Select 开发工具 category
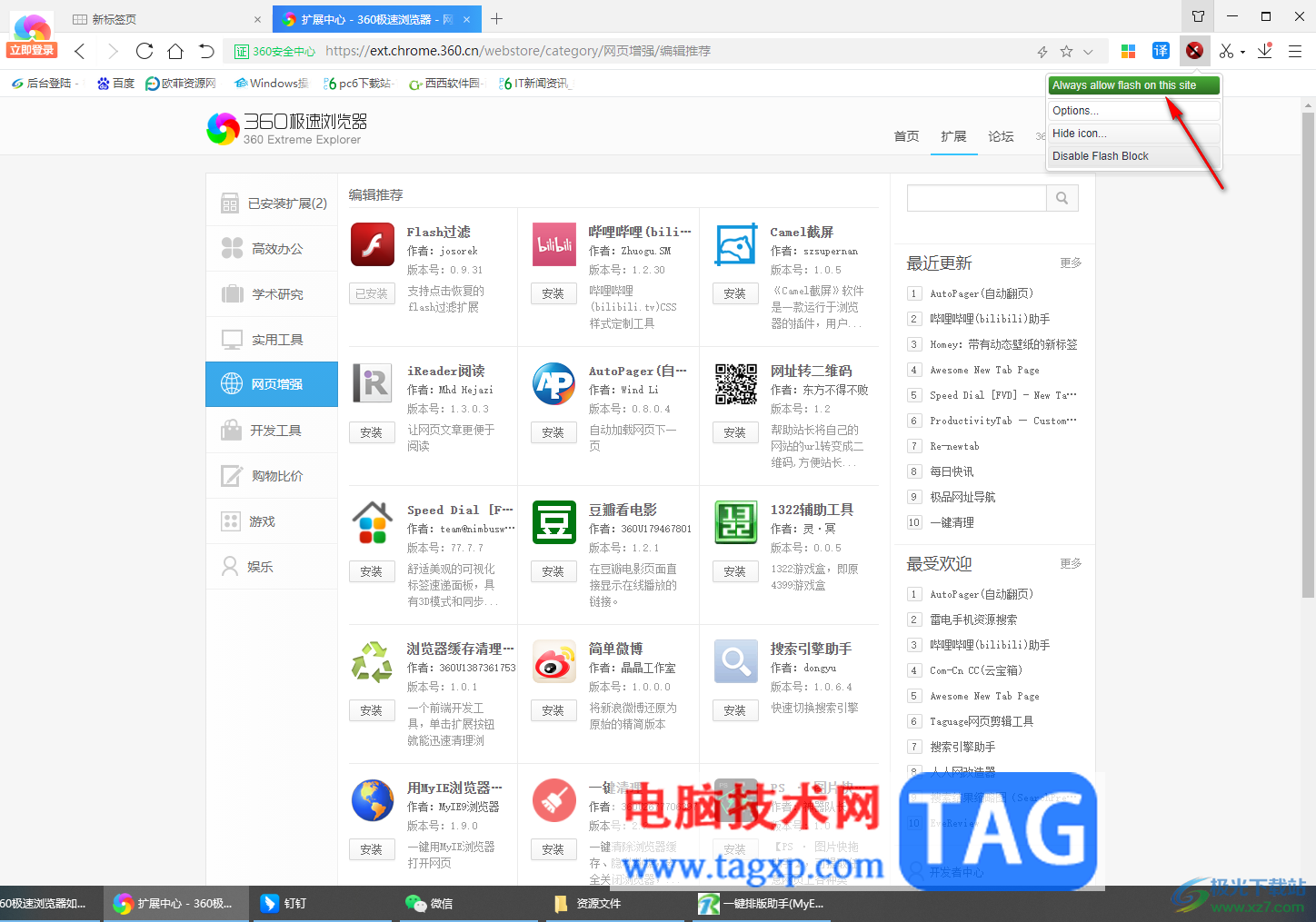1316x922 pixels. click(272, 431)
